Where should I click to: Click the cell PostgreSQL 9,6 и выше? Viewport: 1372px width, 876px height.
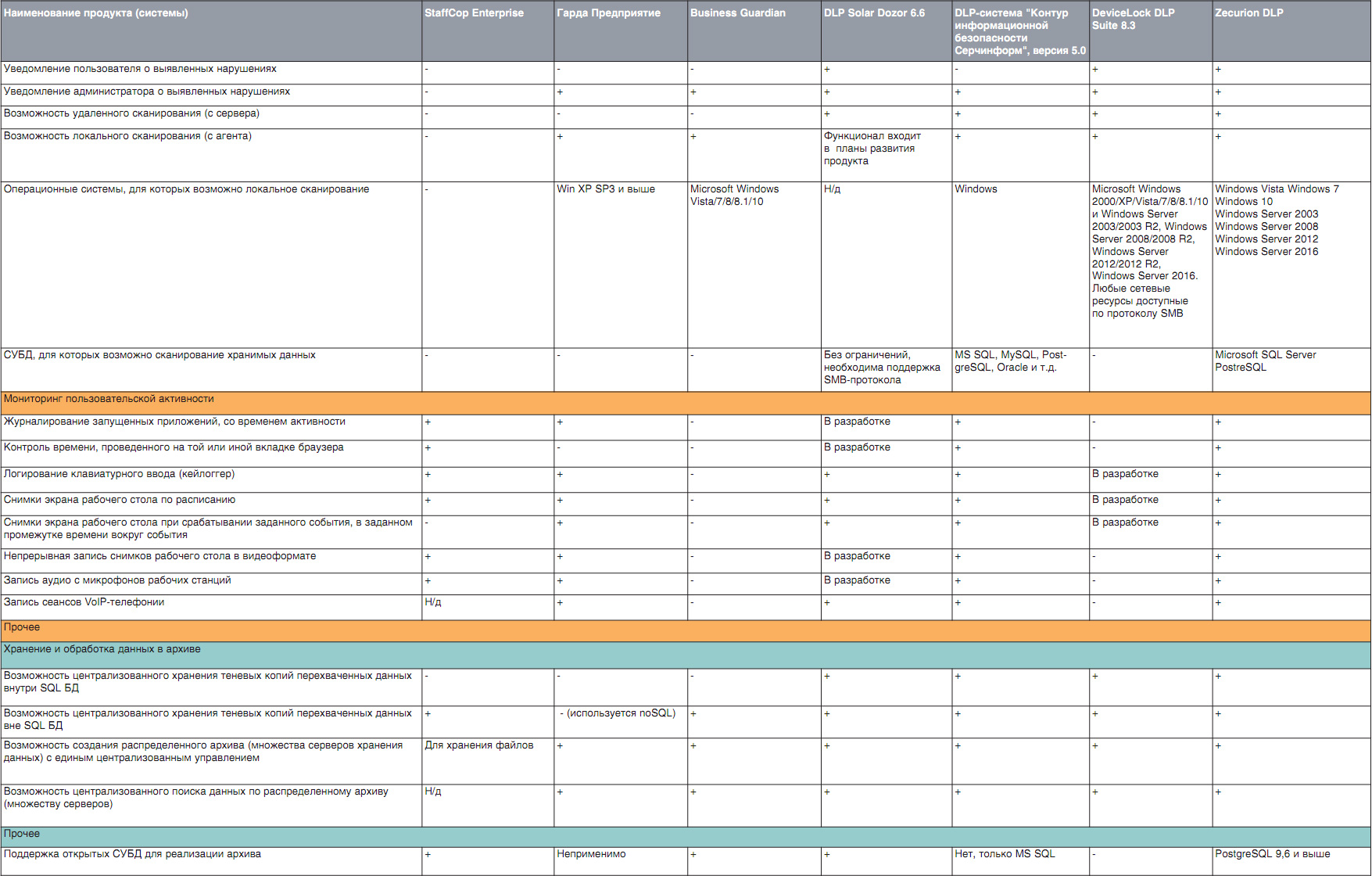point(1291,860)
